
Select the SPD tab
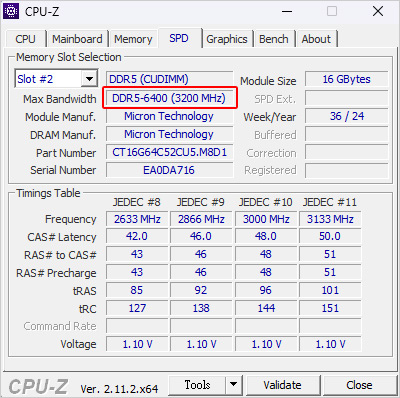(179, 38)
